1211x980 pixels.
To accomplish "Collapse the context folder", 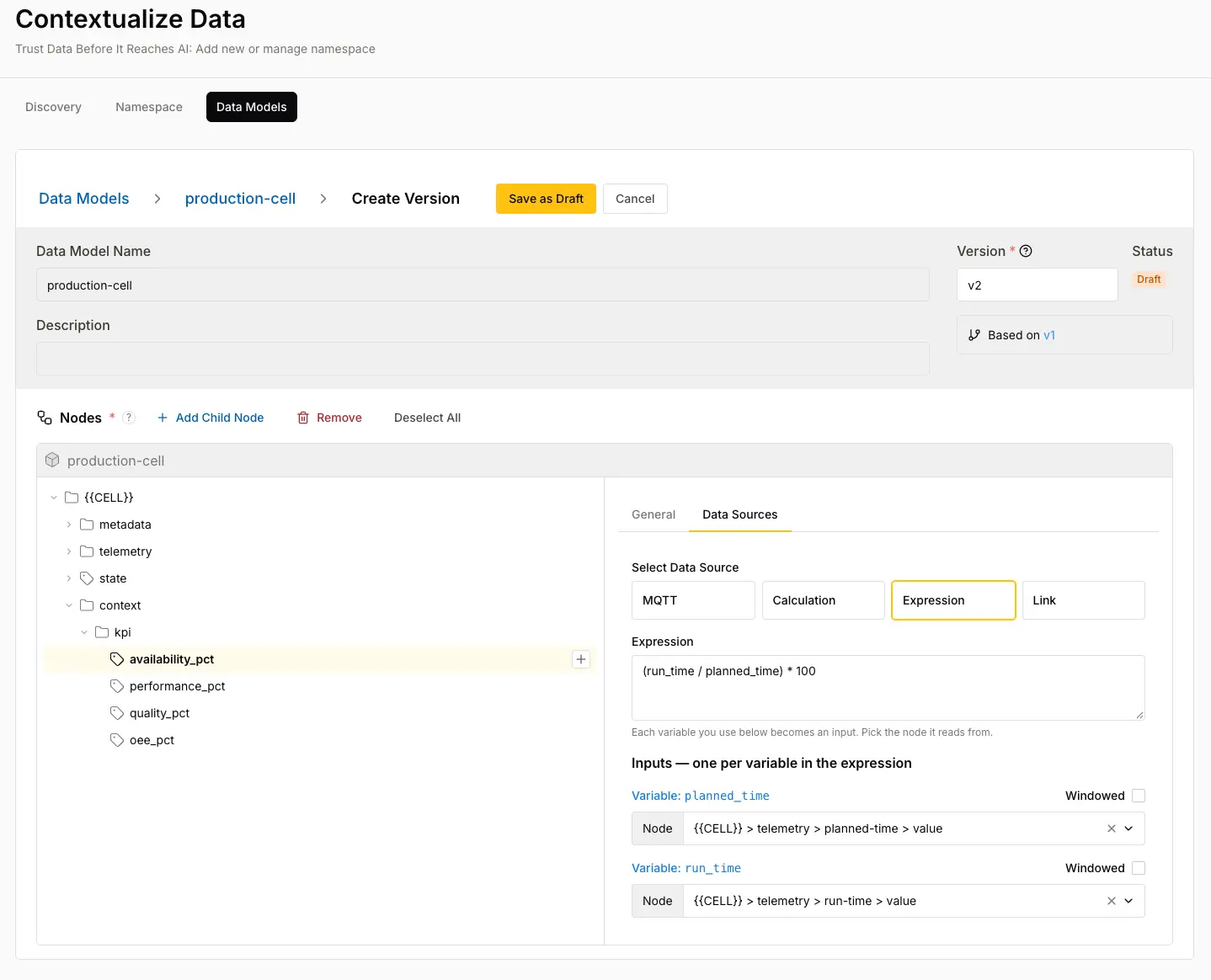I will [x=69, y=605].
